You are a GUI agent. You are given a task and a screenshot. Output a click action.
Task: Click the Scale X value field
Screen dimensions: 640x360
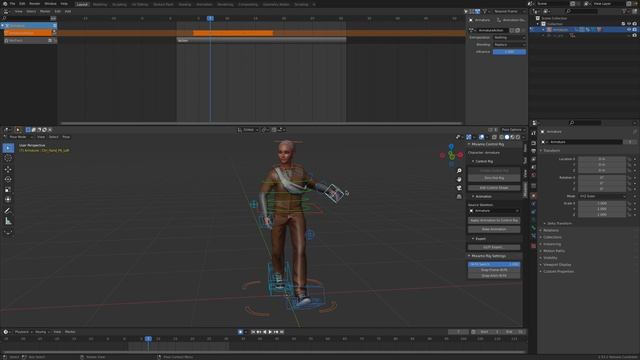tap(602, 203)
